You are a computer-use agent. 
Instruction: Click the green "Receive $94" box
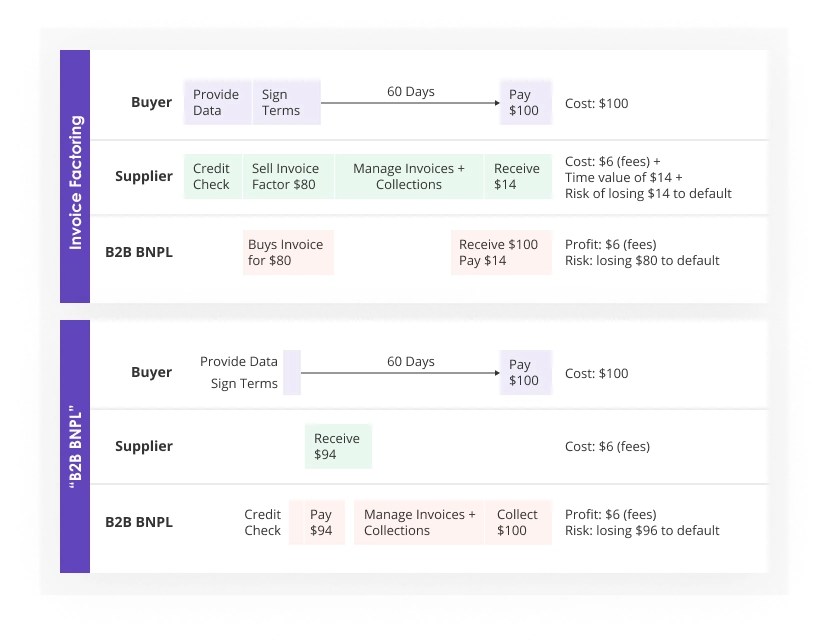click(338, 446)
